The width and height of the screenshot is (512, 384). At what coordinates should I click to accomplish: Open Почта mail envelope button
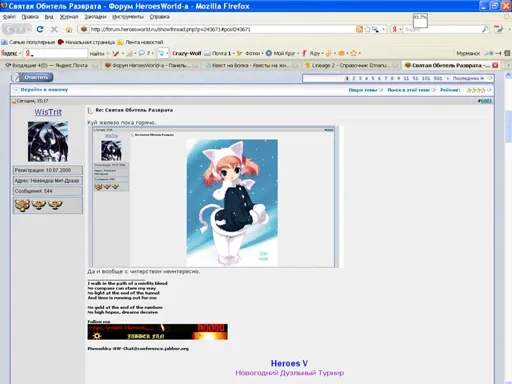(x=217, y=53)
